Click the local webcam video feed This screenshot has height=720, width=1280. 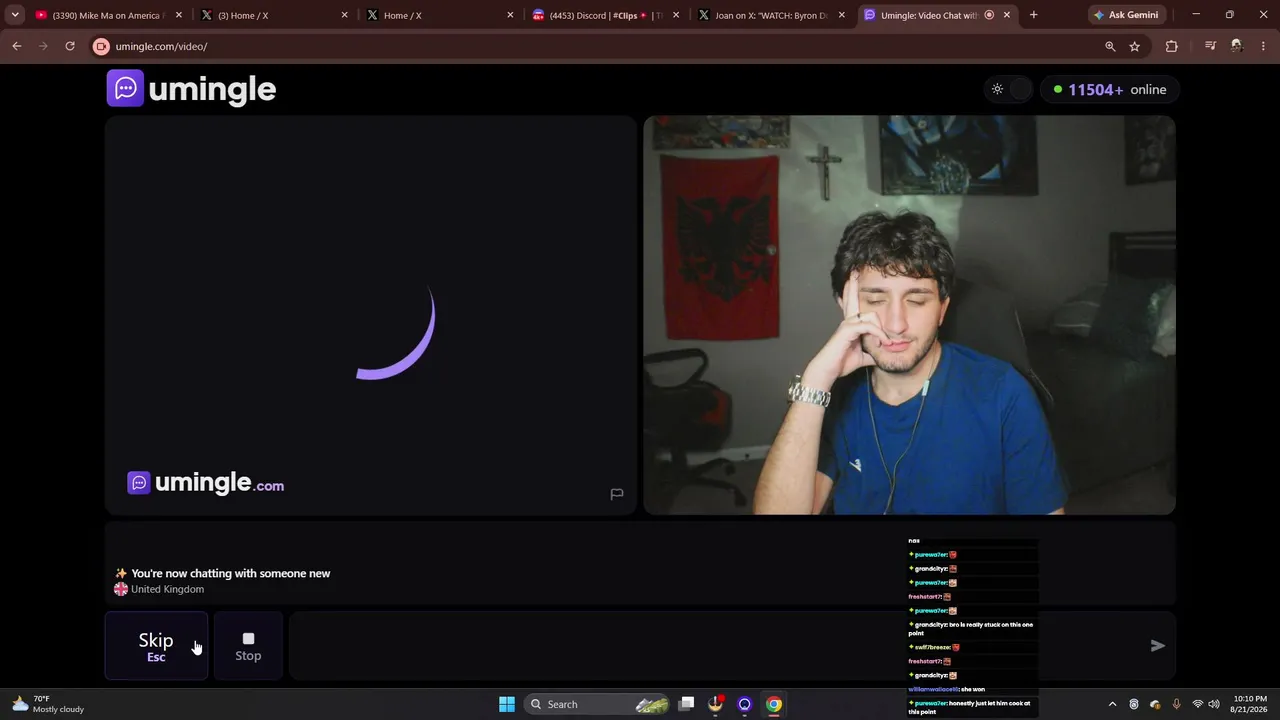point(909,315)
